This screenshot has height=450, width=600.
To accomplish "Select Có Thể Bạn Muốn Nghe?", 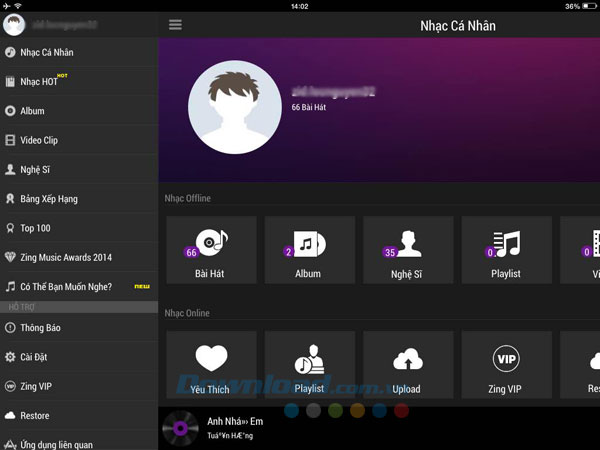I will click(x=79, y=287).
